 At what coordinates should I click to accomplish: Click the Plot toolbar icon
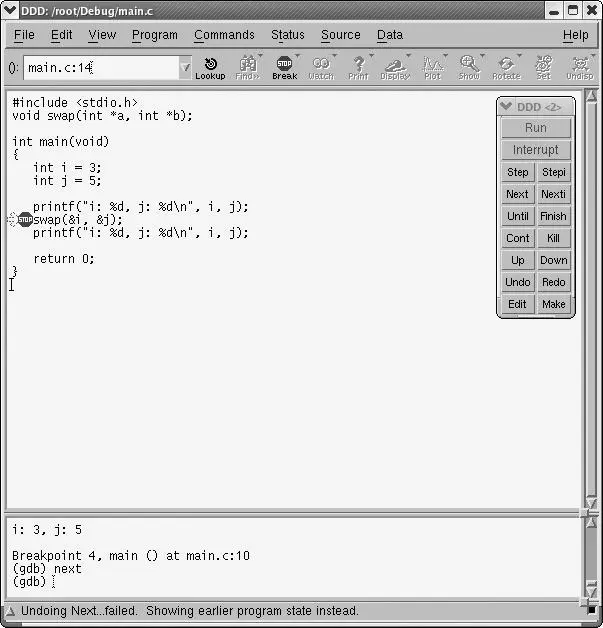(x=432, y=67)
